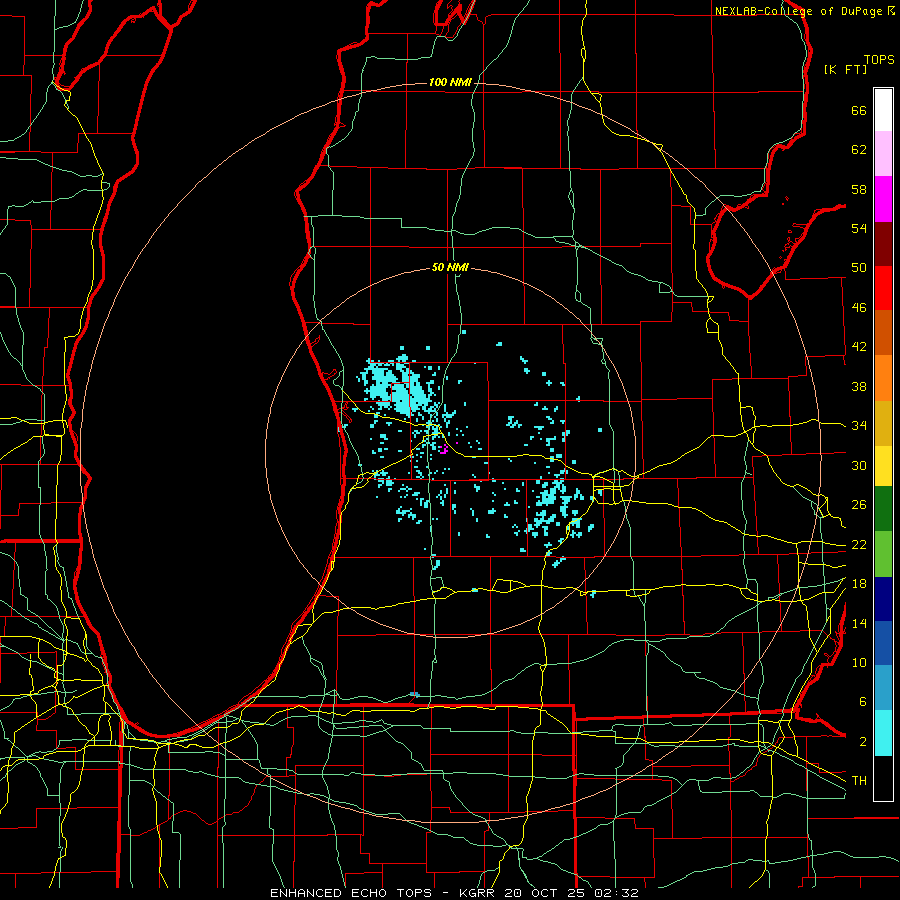The height and width of the screenshot is (900, 900).
Task: Select the dark maroon legend swatch
Action: click(883, 244)
